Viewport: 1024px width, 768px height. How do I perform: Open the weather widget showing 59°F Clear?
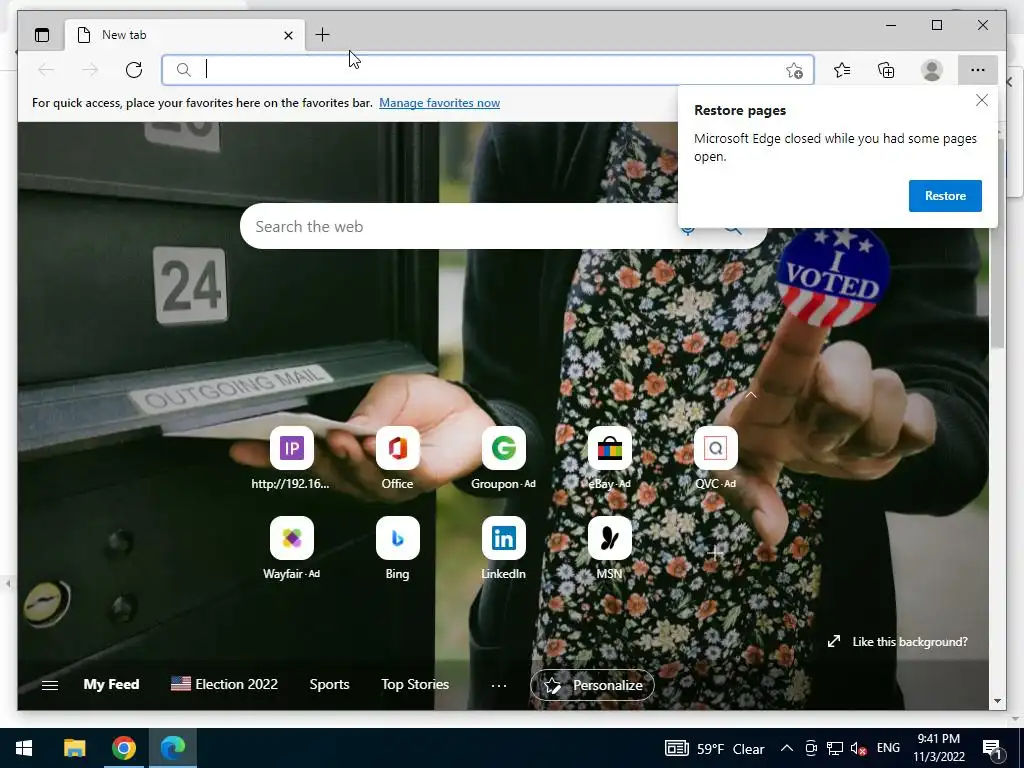pyautogui.click(x=714, y=748)
